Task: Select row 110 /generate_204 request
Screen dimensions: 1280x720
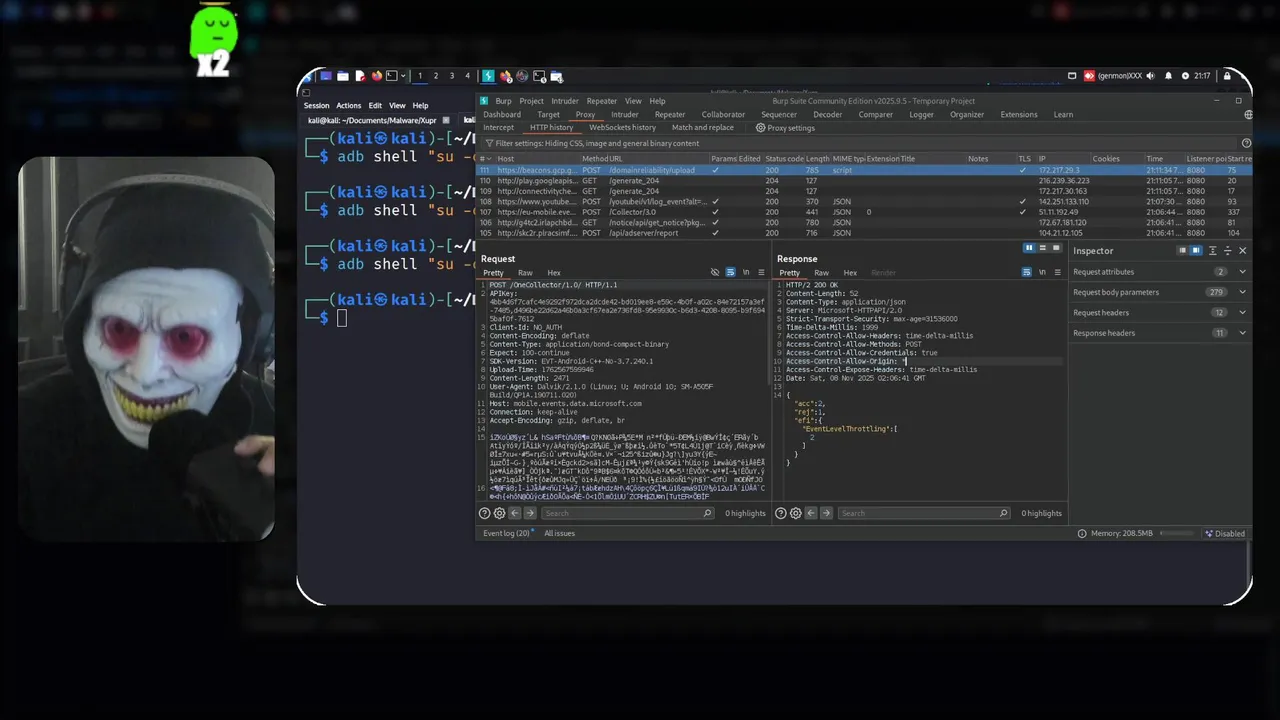Action: point(864,181)
